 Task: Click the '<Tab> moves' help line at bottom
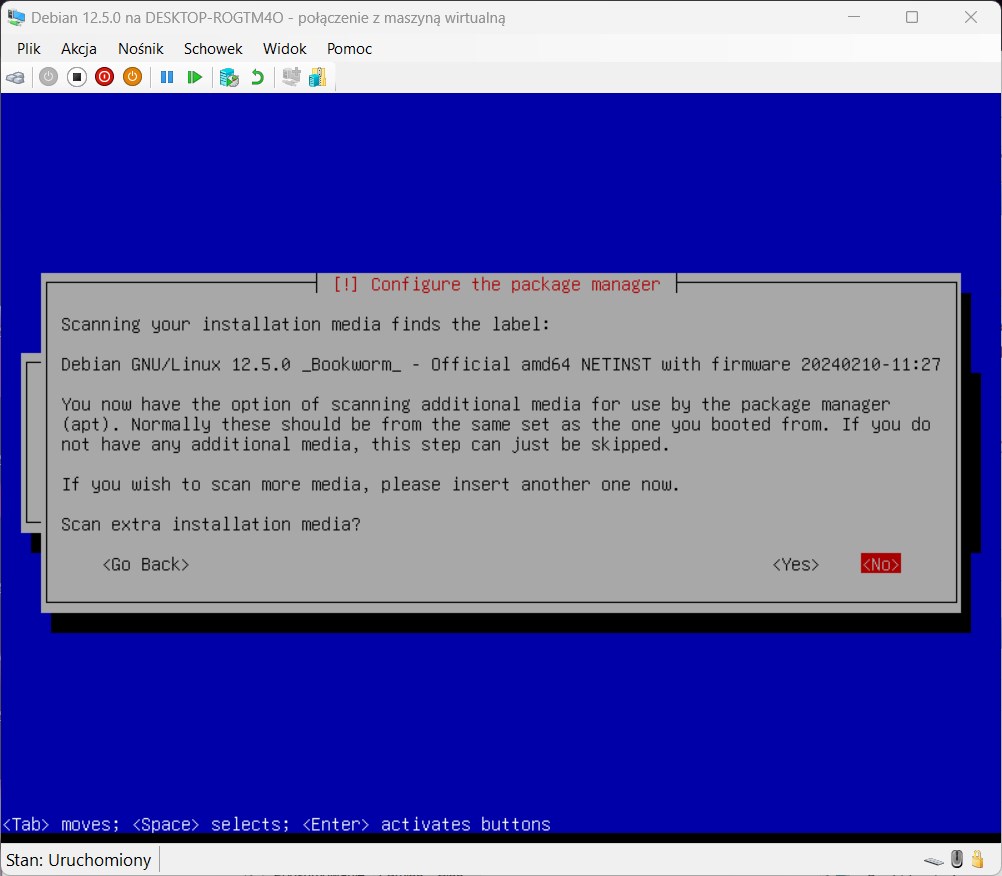276,825
